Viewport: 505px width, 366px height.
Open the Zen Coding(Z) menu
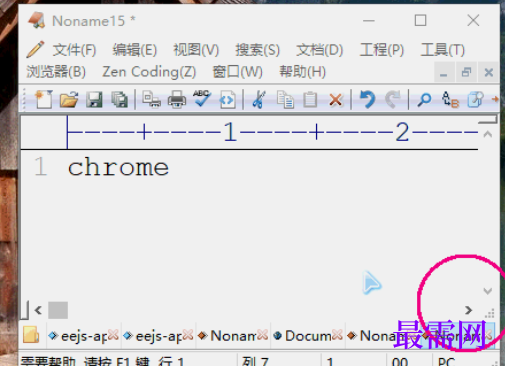point(149,72)
